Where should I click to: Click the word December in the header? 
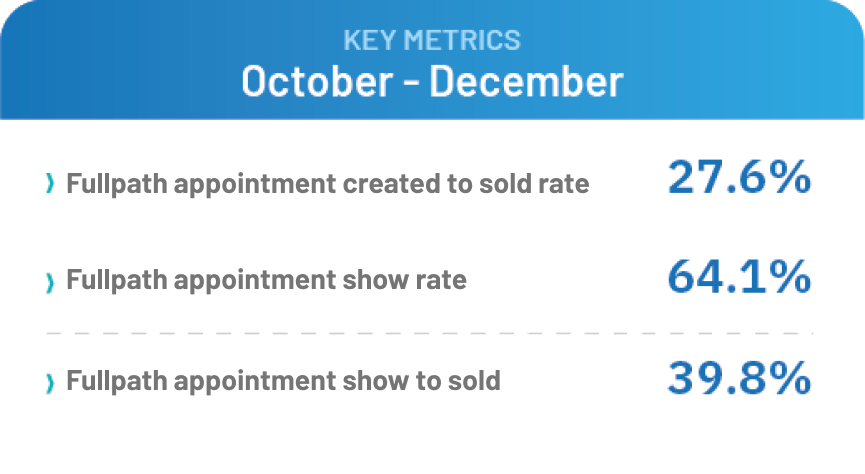coord(526,82)
